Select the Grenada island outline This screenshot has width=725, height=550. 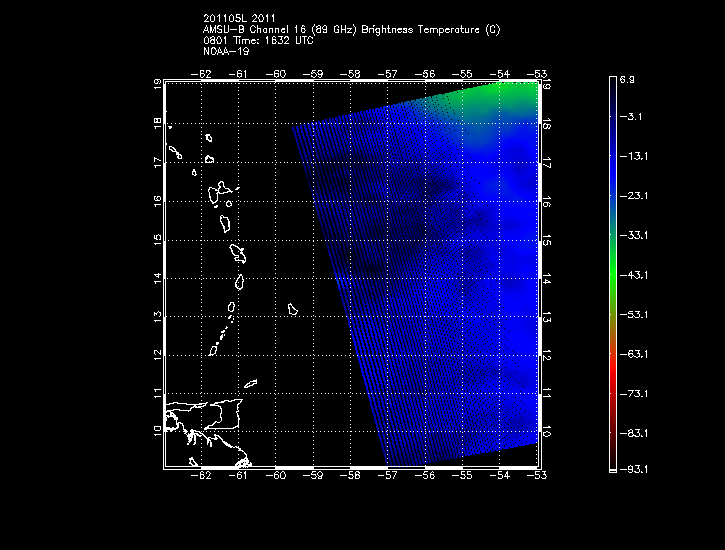click(x=214, y=349)
